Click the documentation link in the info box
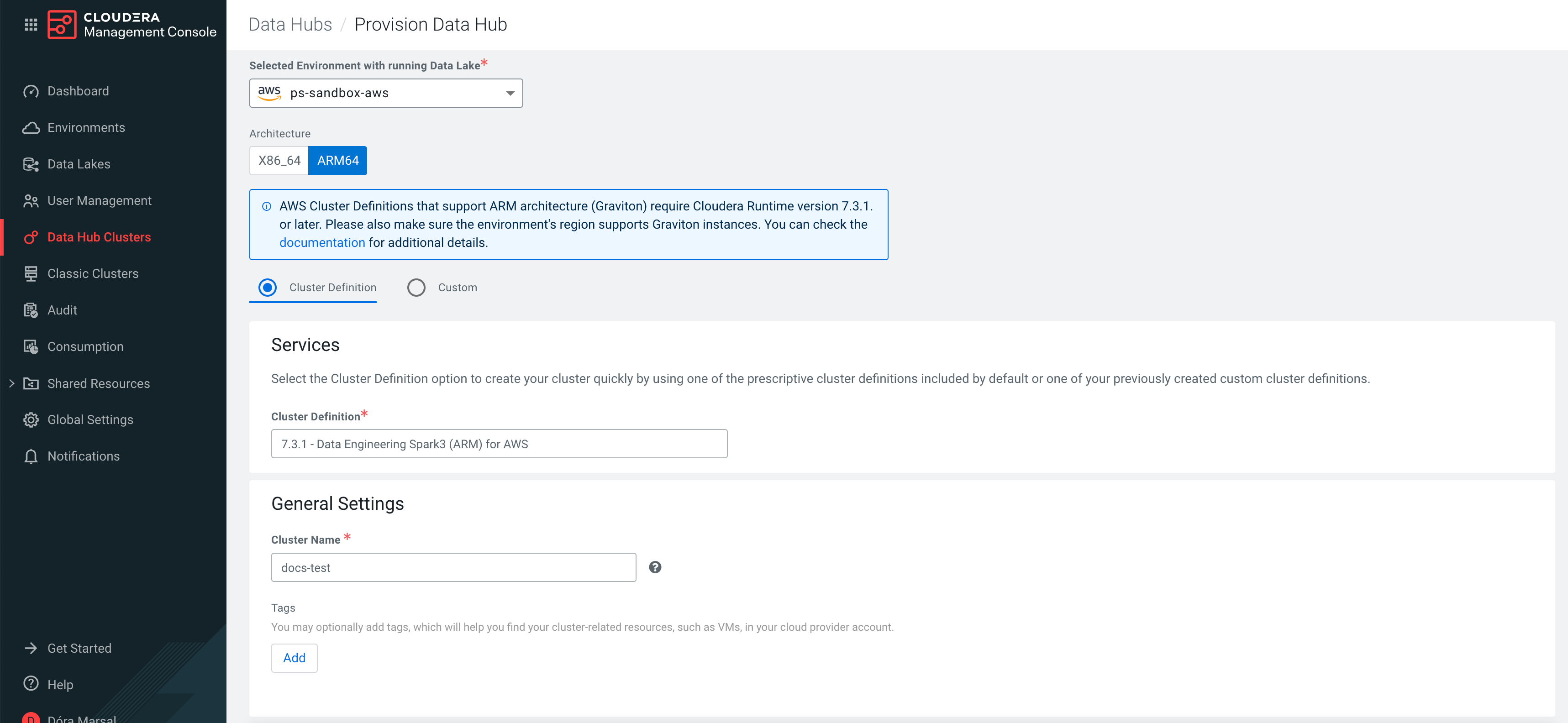This screenshot has height=723, width=1568. (x=322, y=243)
